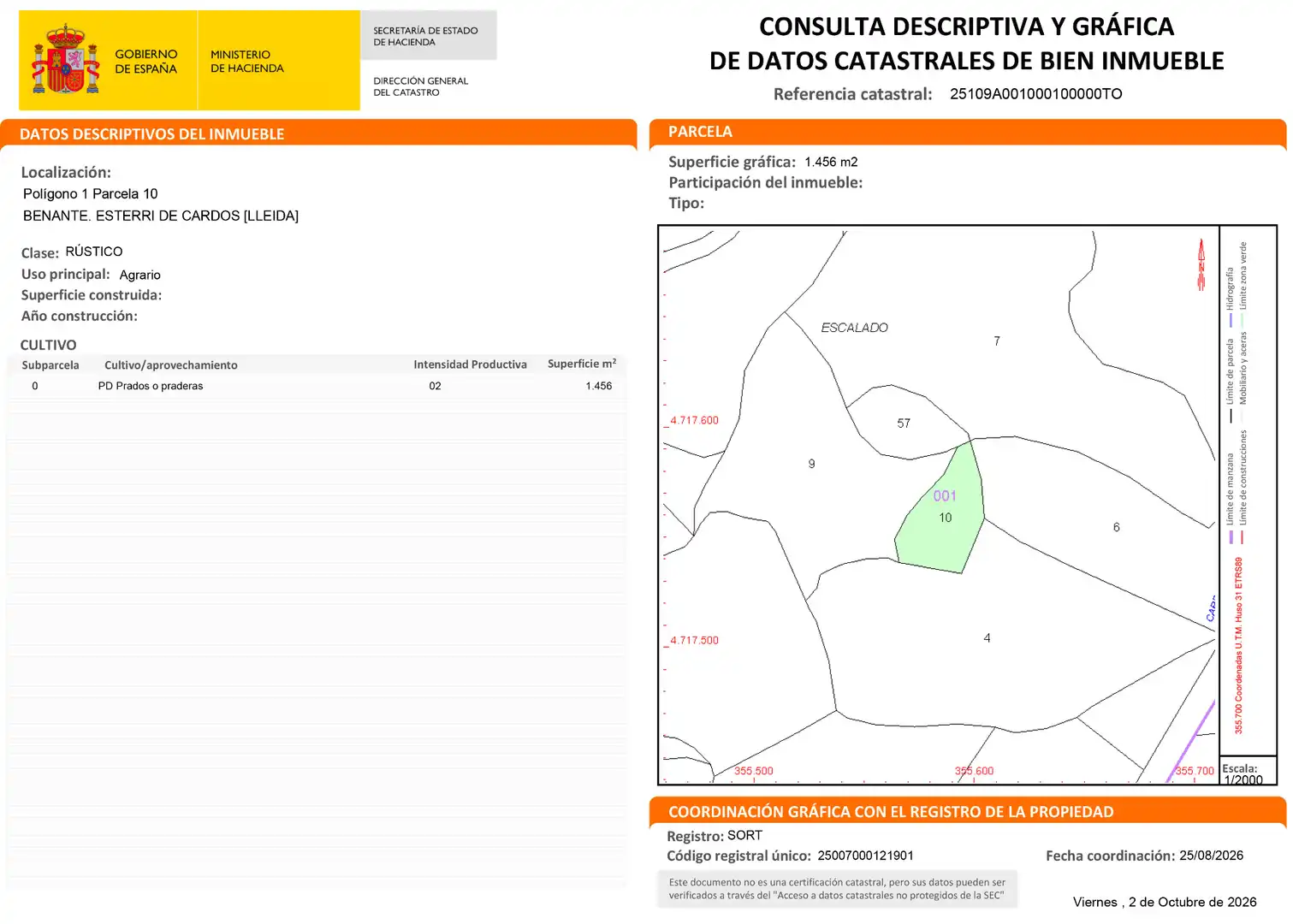Click the 'Límite de manzana' legend entry
The height and width of the screenshot is (924, 1293).
tap(1230, 498)
